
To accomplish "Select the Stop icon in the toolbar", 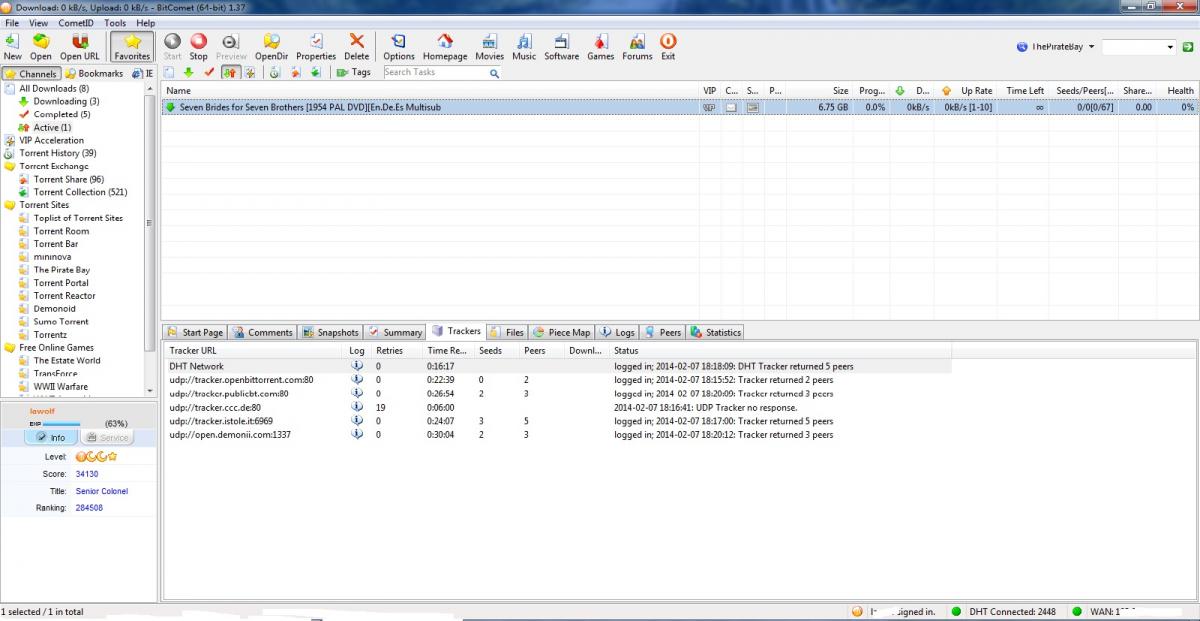I will pos(198,45).
